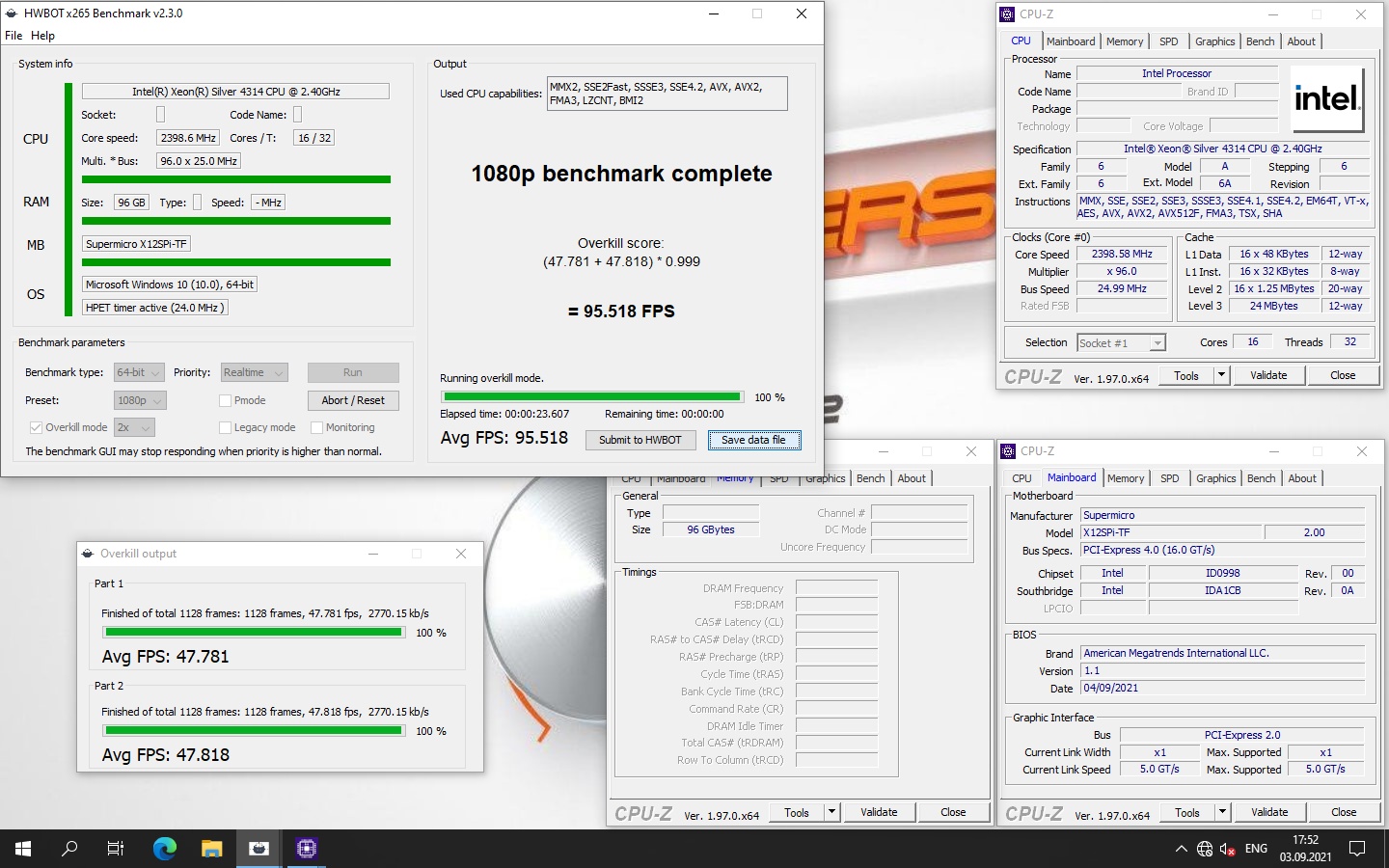Expand Tools arrow in top CPU-Z window
This screenshot has width=1389, height=868.
[x=1221, y=375]
